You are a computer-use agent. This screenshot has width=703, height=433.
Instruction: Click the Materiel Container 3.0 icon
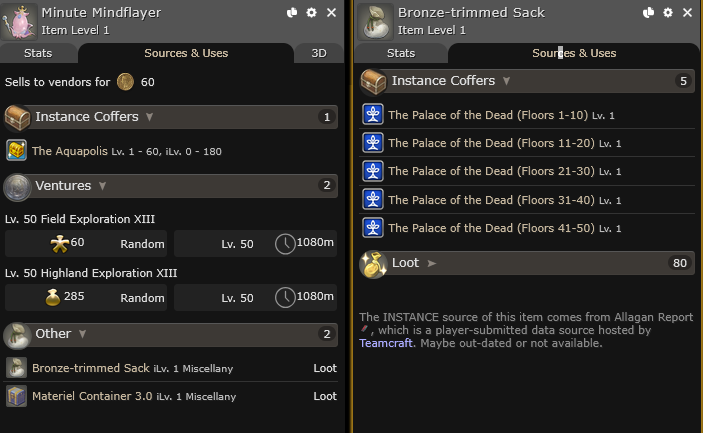click(x=16, y=396)
